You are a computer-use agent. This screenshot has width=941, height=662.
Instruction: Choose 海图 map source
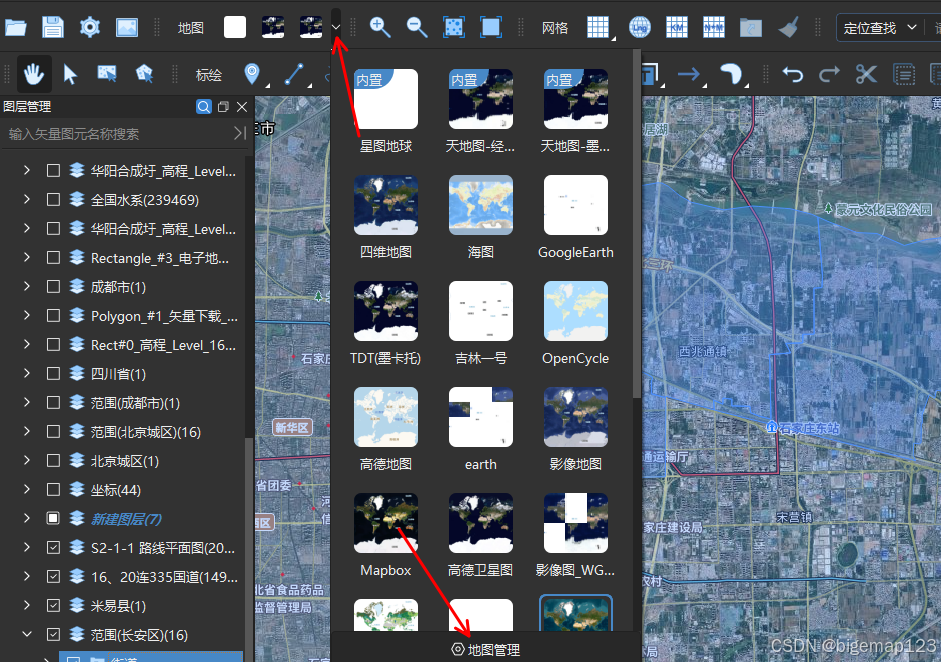[481, 218]
